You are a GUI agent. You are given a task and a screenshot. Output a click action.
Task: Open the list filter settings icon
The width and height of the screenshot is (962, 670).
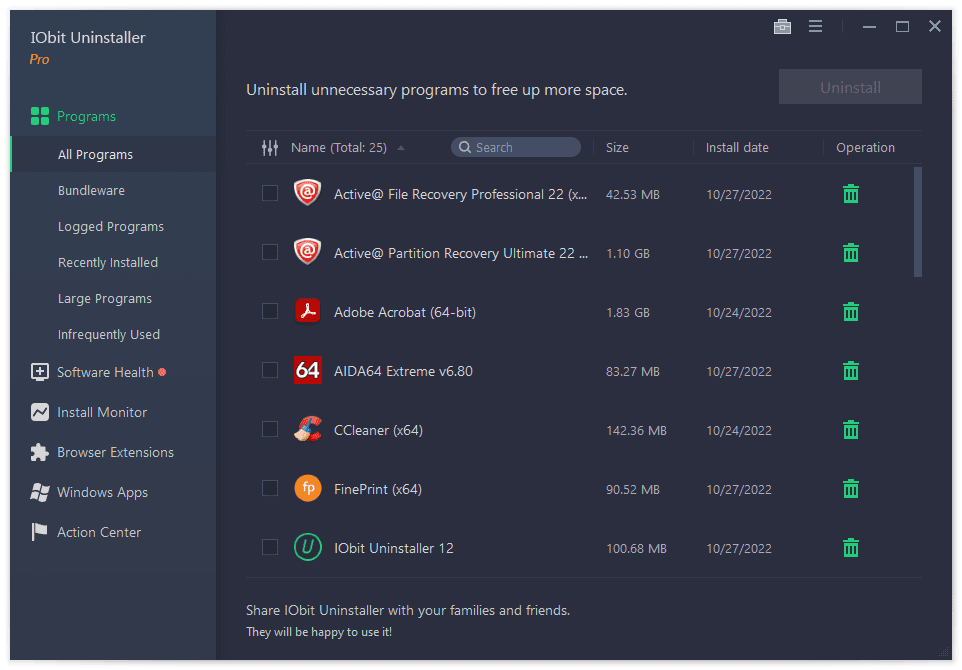[x=270, y=148]
